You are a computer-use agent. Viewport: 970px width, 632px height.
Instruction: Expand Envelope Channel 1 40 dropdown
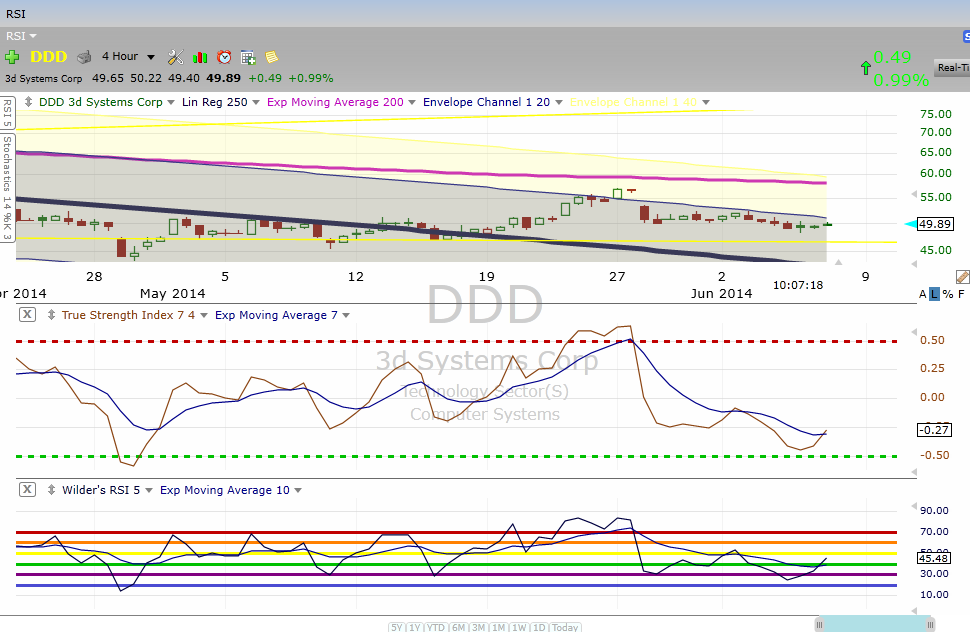click(x=706, y=103)
